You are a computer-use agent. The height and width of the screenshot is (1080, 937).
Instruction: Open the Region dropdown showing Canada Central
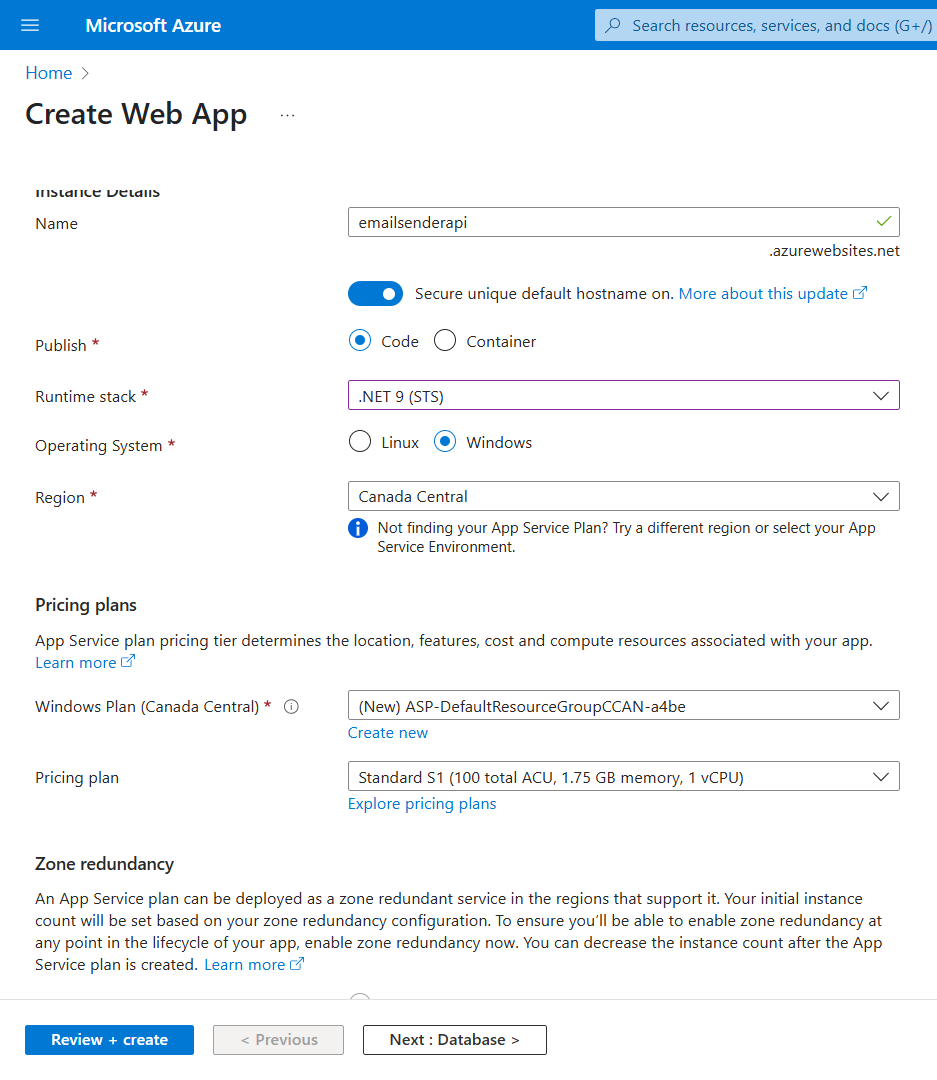click(x=624, y=496)
